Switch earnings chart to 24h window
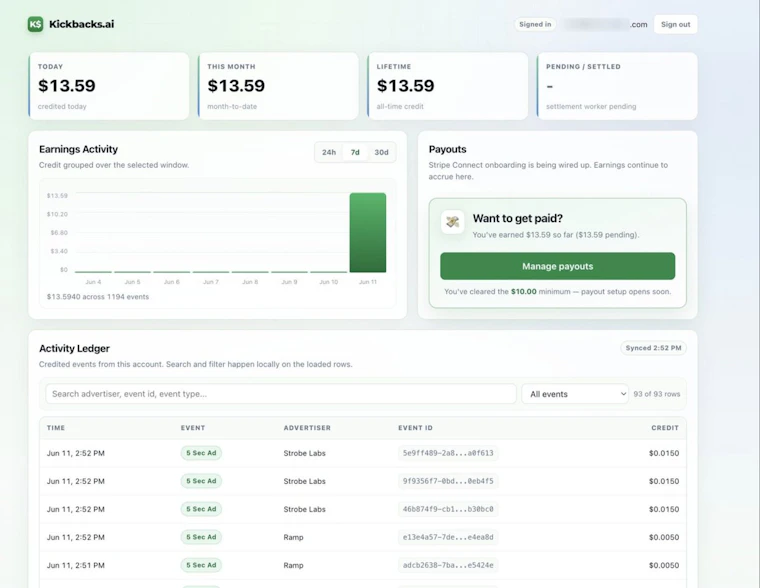The image size is (760, 588). (329, 152)
